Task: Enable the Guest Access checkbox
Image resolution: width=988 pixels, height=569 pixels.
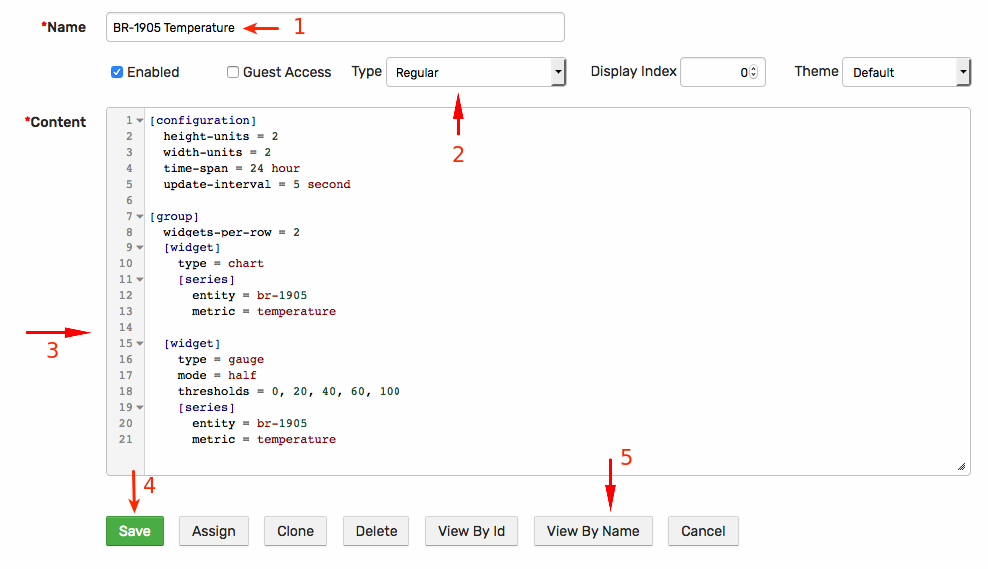Action: [x=233, y=72]
